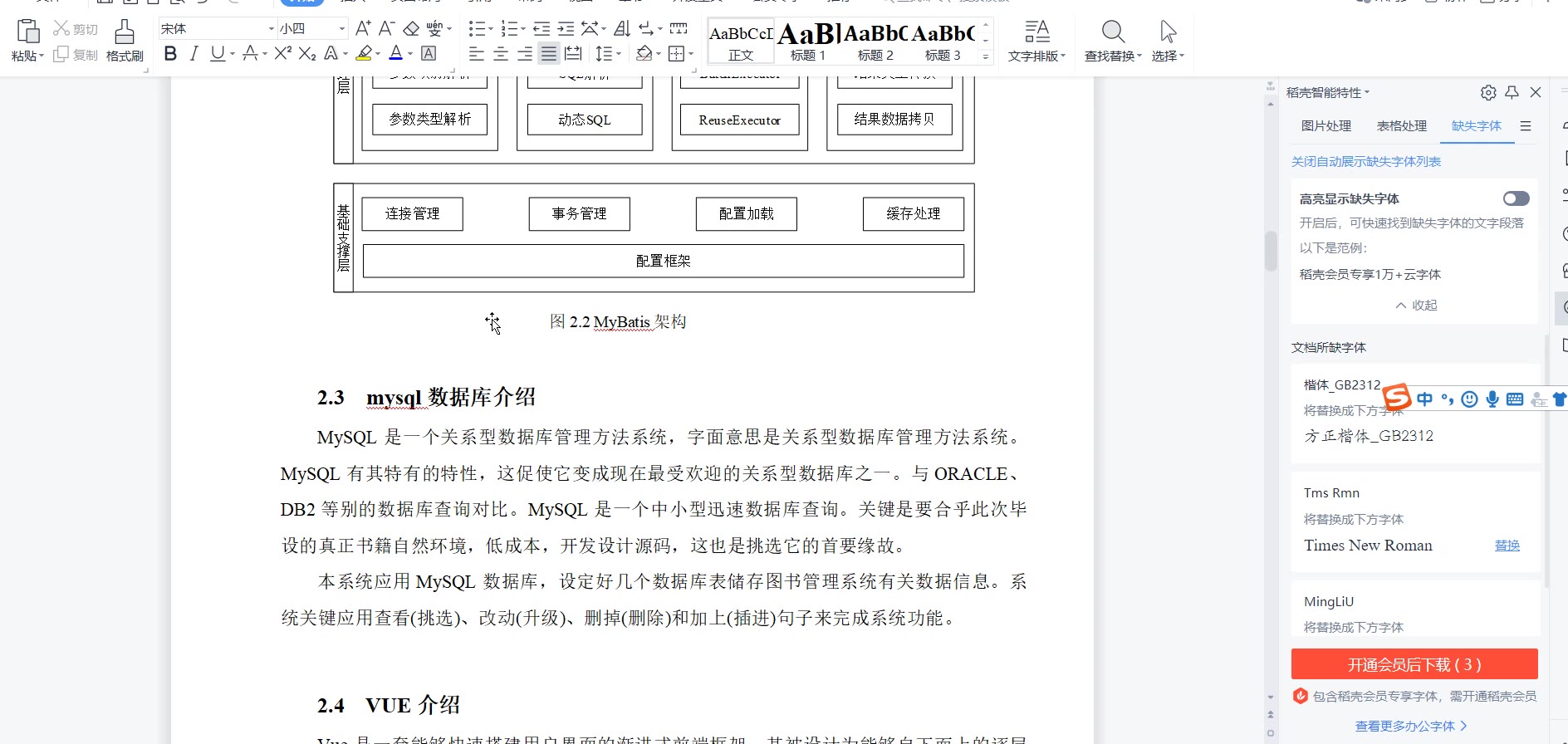Toggle bold formatting
This screenshot has width=1568, height=744.
[170, 54]
